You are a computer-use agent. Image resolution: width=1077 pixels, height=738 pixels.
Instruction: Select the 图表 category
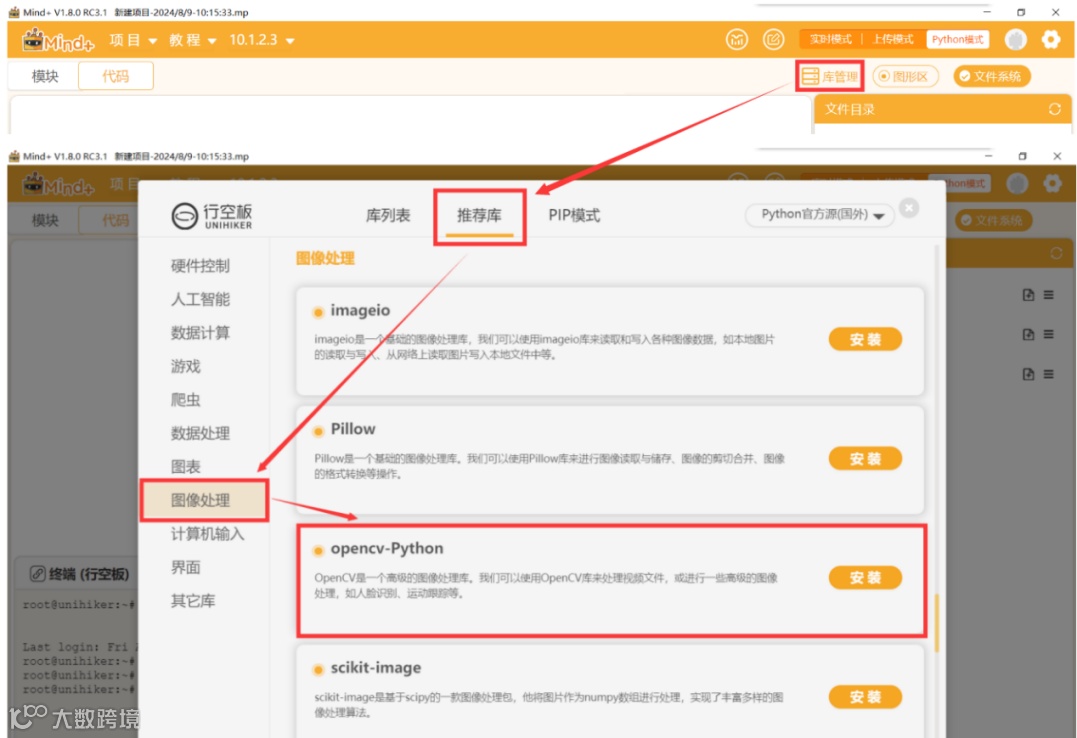[185, 467]
